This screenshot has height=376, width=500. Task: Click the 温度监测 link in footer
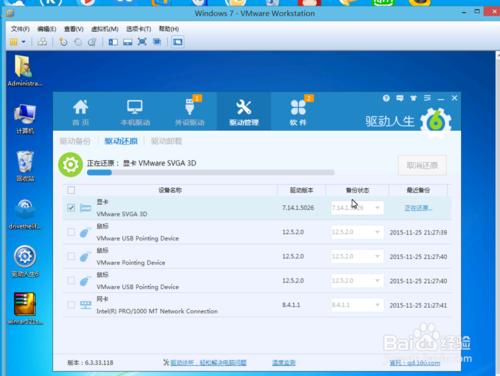[284, 362]
